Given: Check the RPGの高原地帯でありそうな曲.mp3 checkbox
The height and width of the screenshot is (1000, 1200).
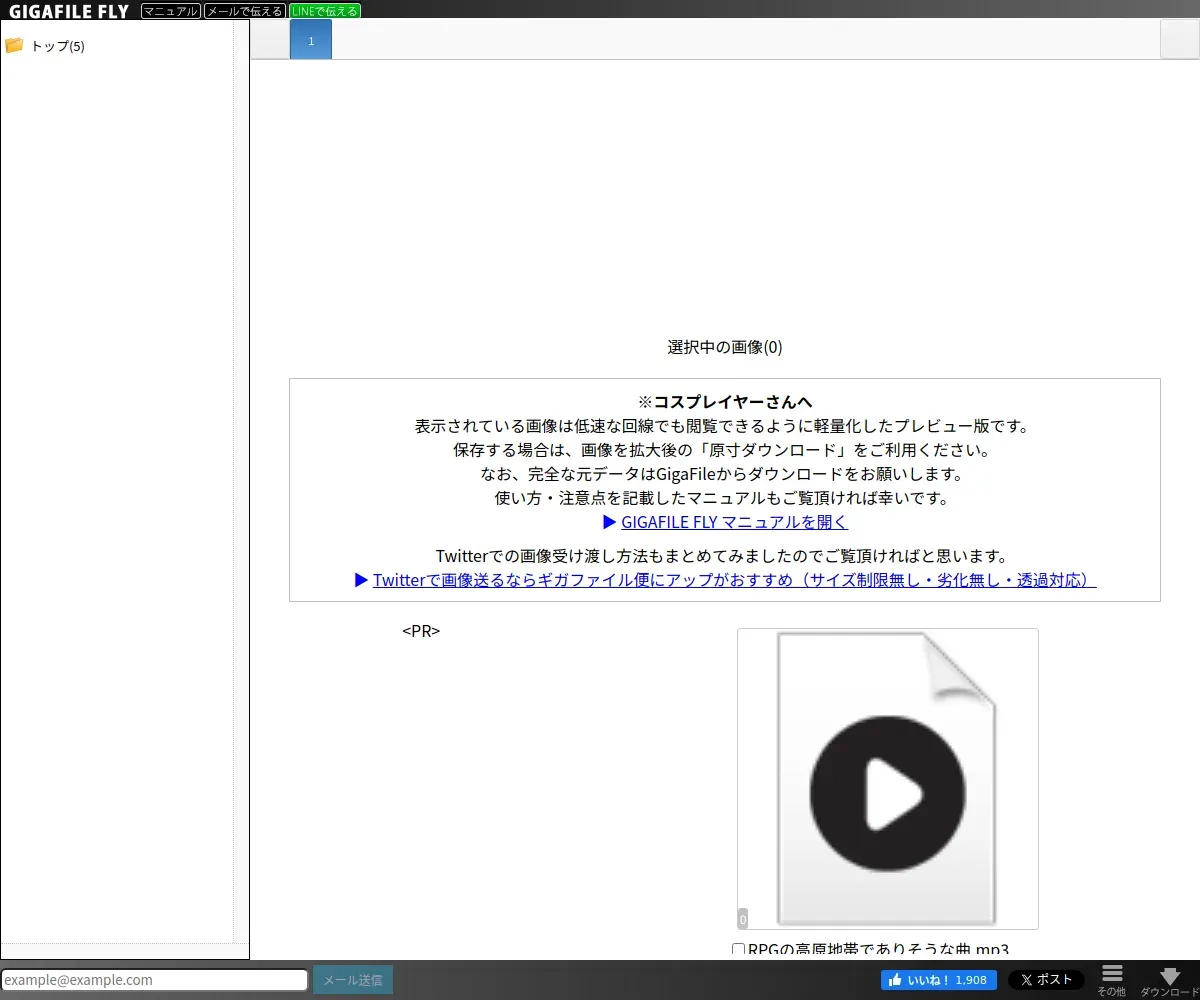Looking at the screenshot, I should [739, 949].
